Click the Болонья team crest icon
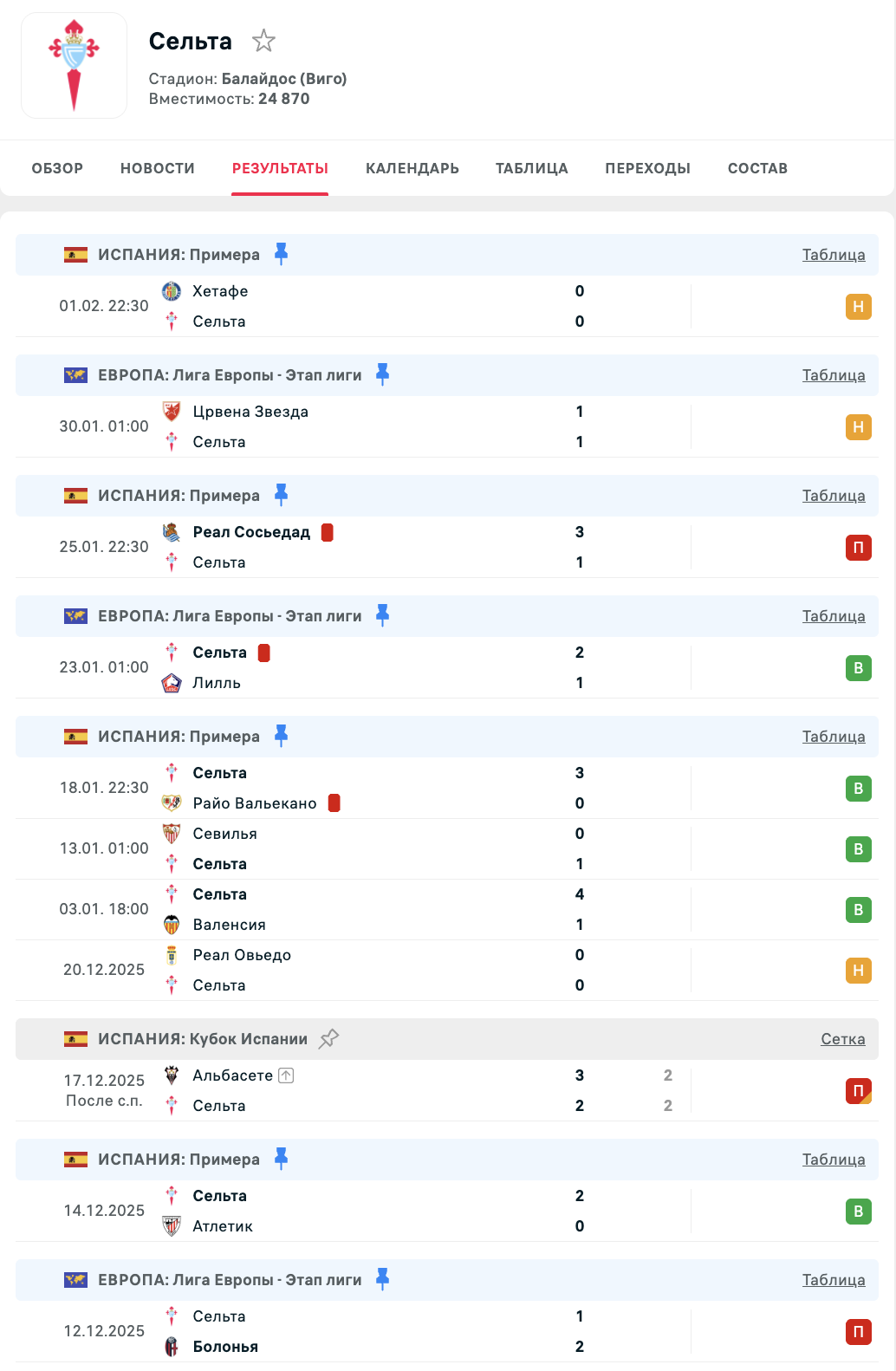Screen dimensions: 896x1371 172,1347
